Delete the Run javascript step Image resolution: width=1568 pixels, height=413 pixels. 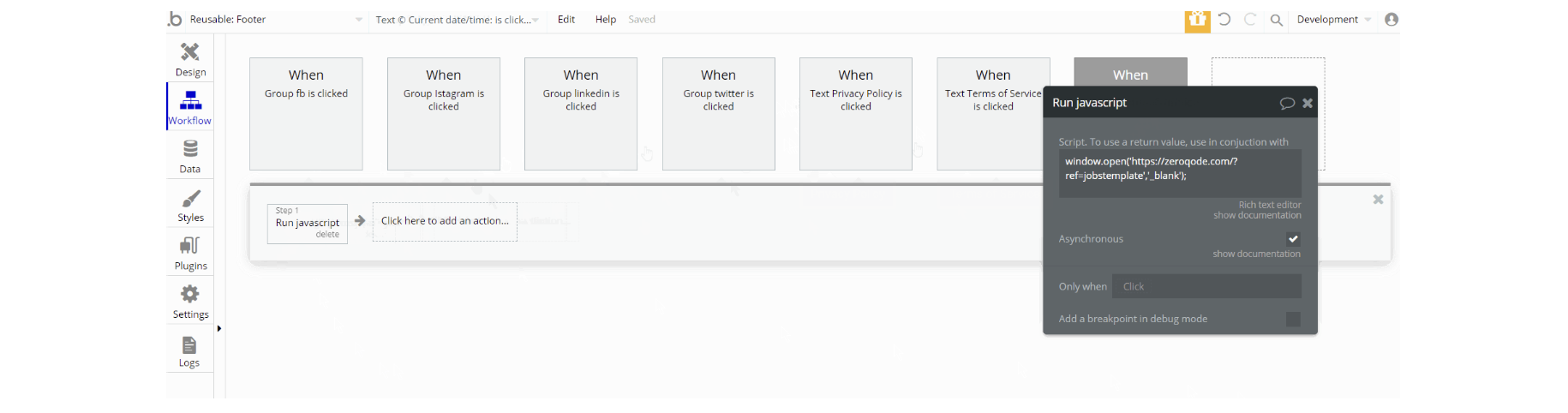click(327, 235)
